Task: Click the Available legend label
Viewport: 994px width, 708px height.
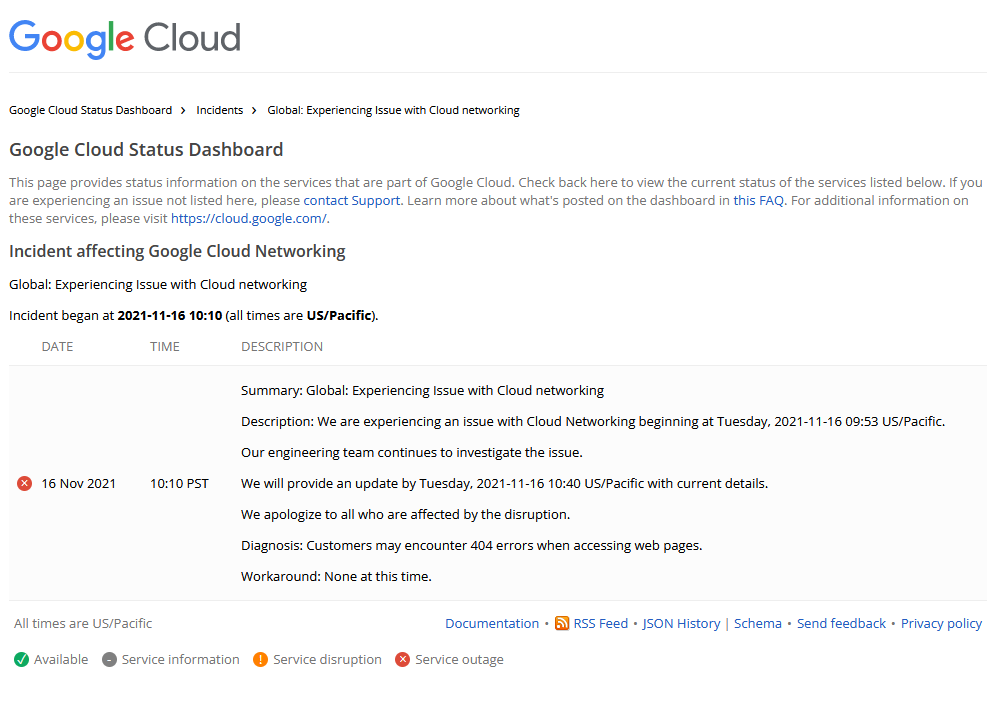Action: pos(61,660)
